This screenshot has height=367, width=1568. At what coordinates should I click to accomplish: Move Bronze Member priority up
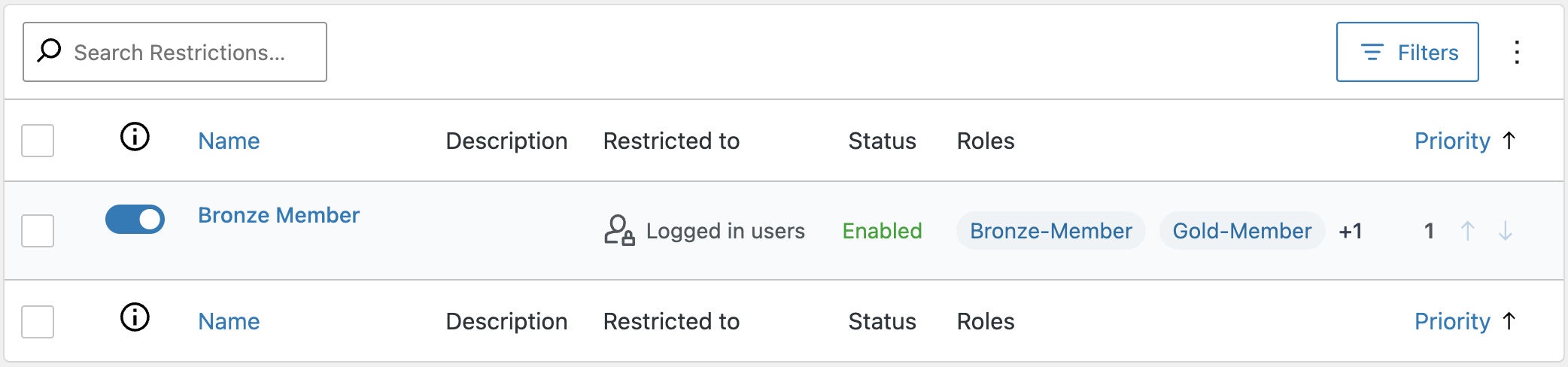(x=1467, y=231)
